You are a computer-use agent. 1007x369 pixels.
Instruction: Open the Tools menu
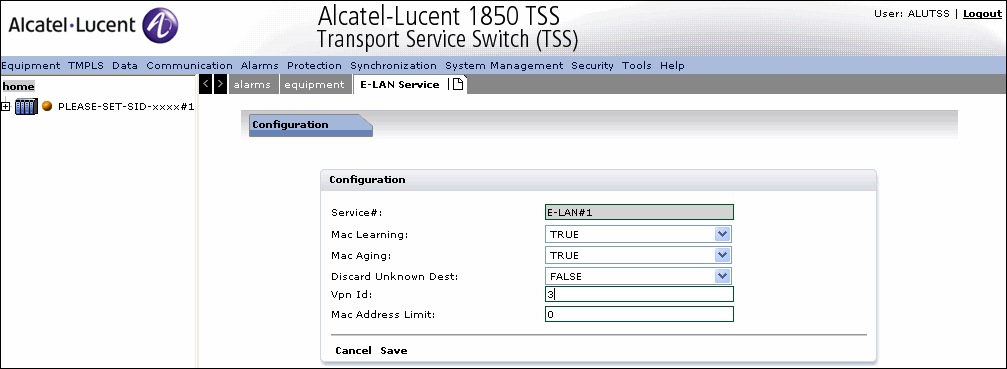coord(636,65)
